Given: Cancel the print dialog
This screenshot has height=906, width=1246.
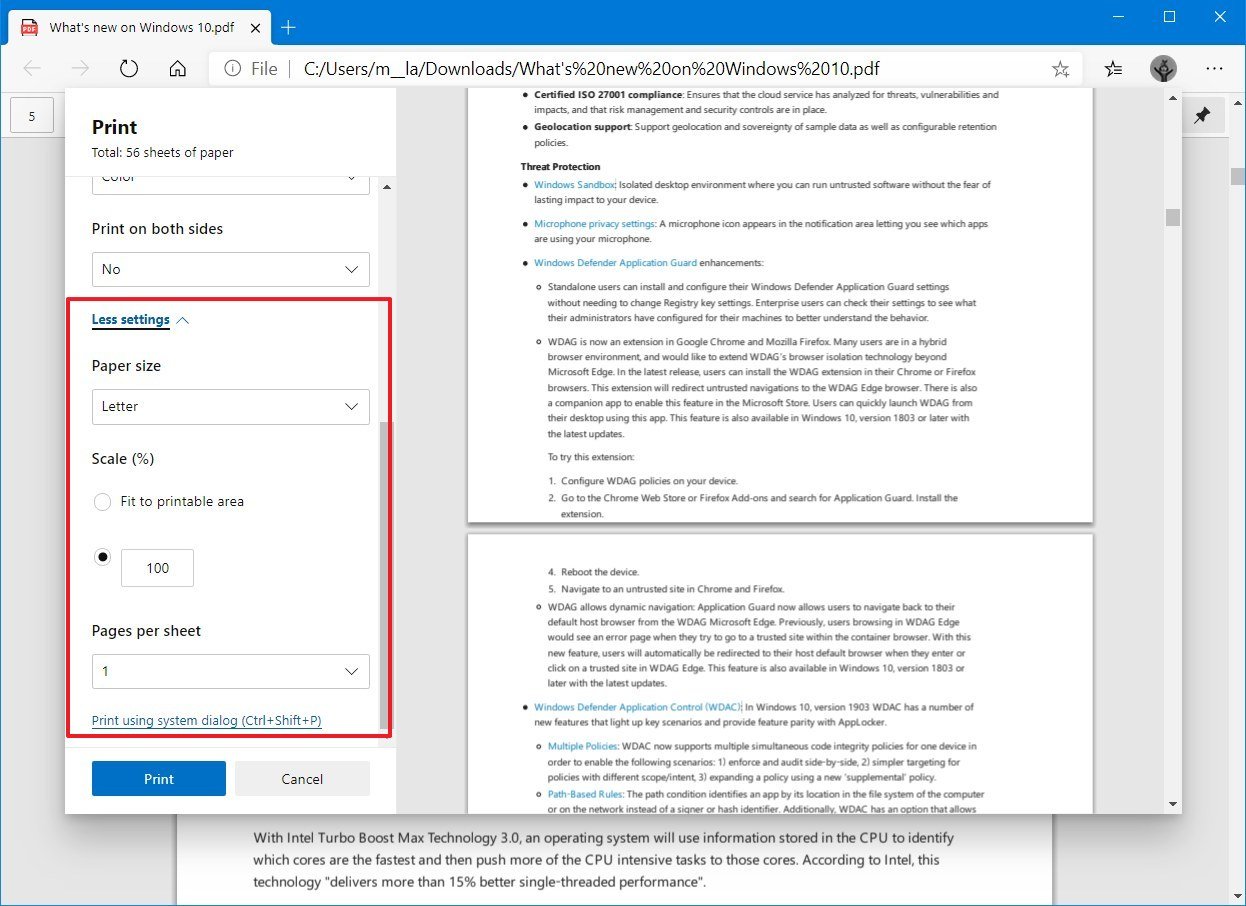Looking at the screenshot, I should [302, 779].
